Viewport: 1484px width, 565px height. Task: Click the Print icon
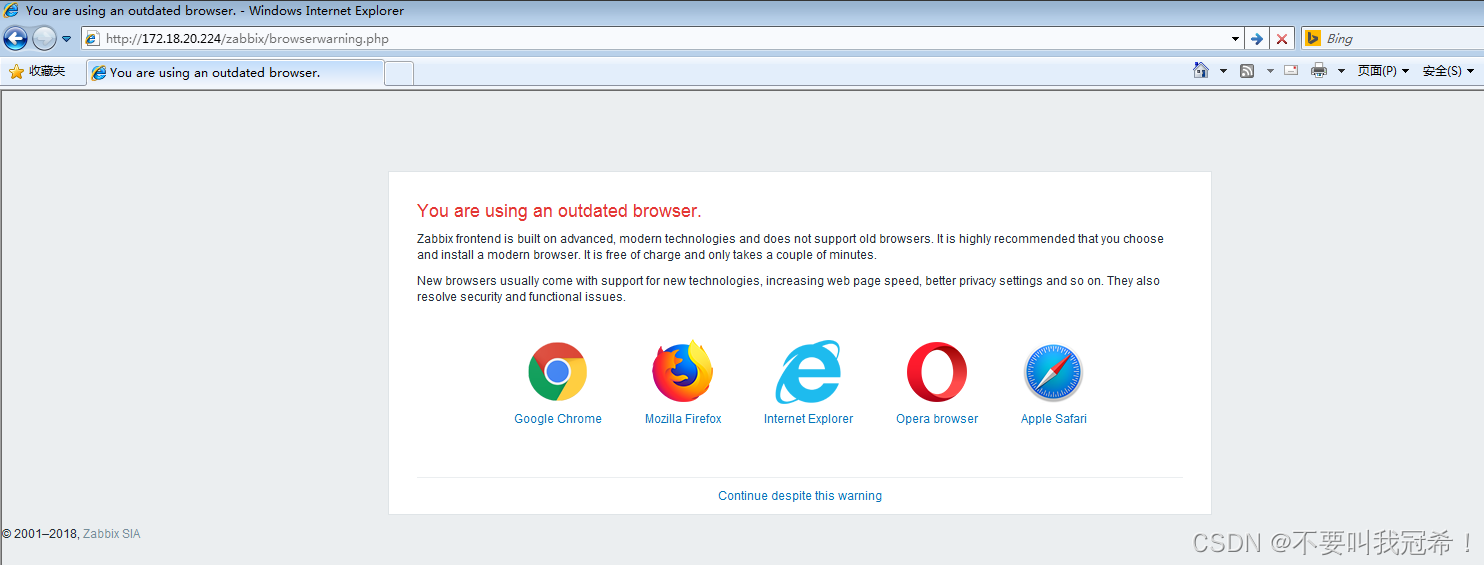tap(1319, 71)
